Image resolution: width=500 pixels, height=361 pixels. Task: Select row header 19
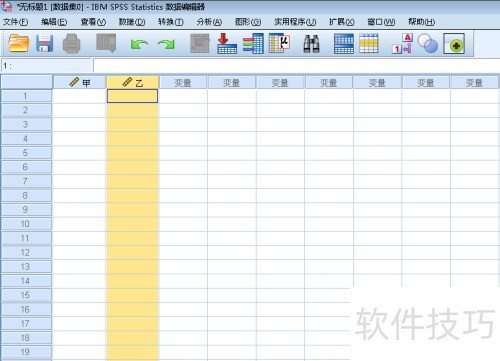click(x=26, y=352)
